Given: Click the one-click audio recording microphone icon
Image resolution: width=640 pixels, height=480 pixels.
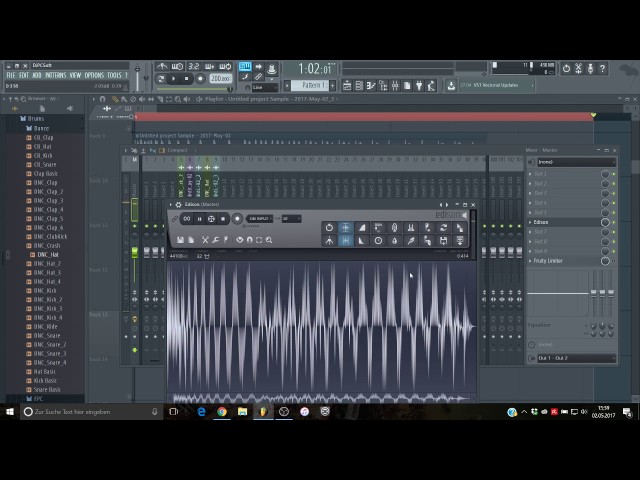Looking at the screenshot, I should click(590, 68).
